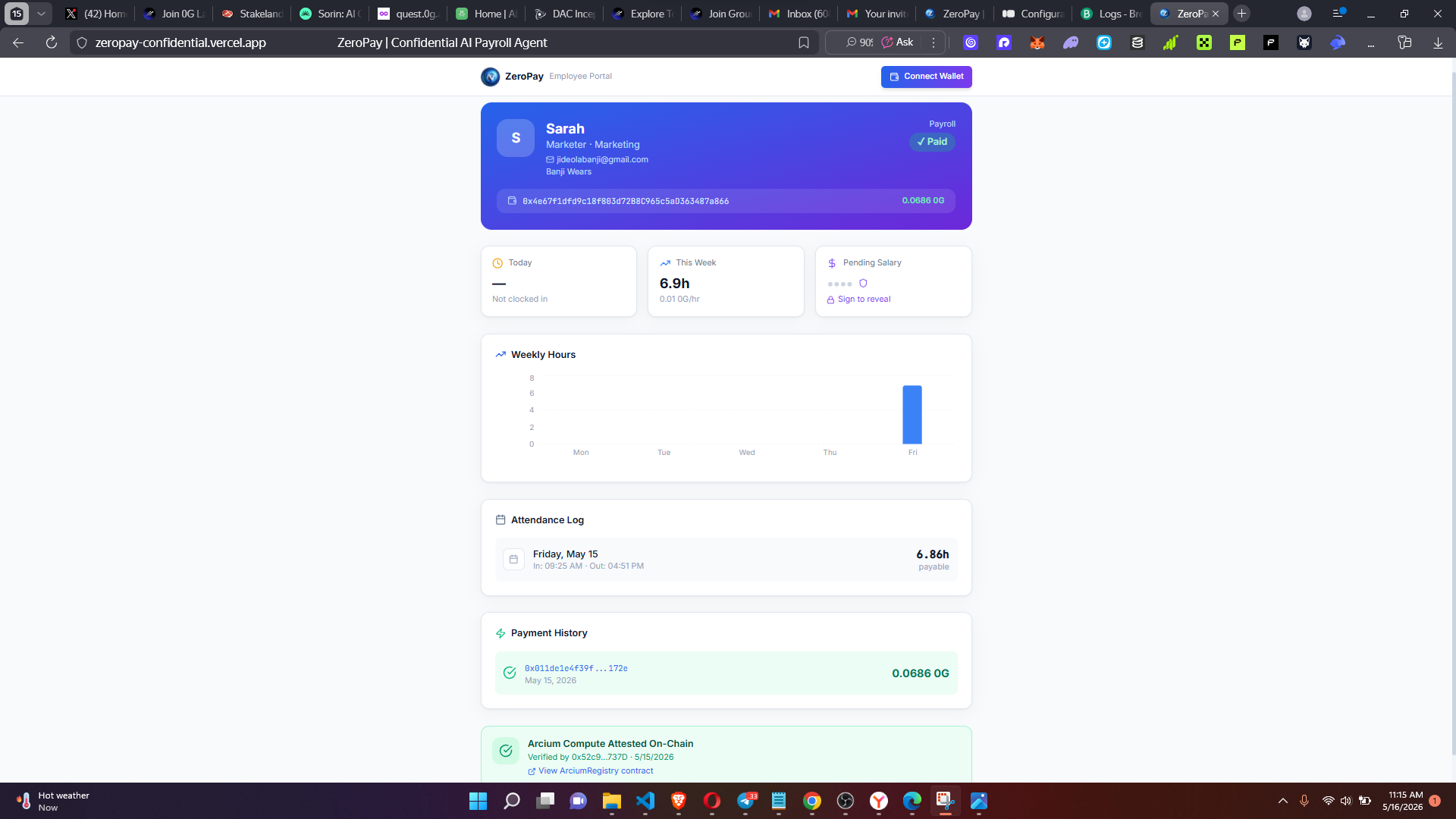Click the Connect Wallet button
This screenshot has height=819, width=1456.
click(x=926, y=77)
